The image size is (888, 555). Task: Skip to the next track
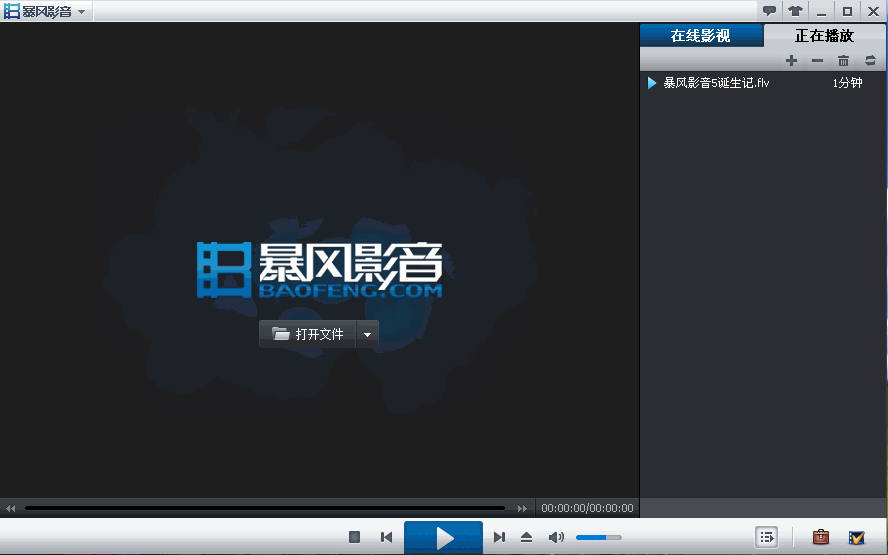pos(499,537)
